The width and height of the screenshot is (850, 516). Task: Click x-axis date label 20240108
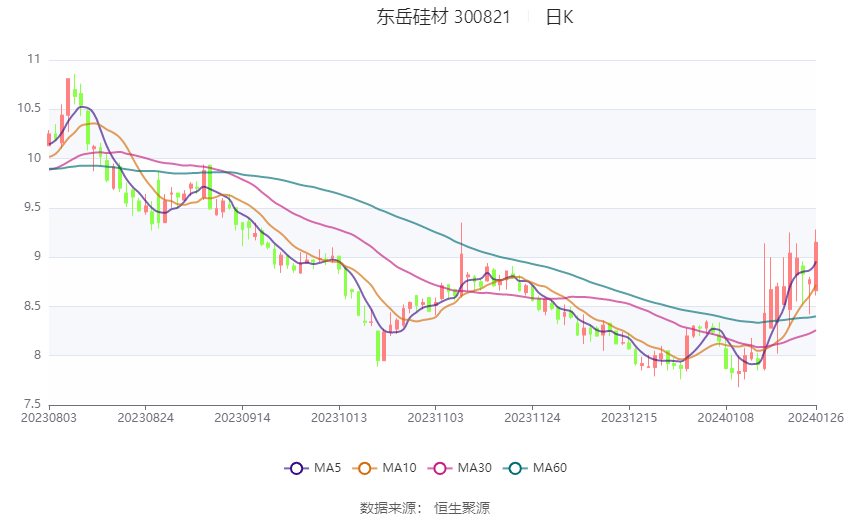725,418
